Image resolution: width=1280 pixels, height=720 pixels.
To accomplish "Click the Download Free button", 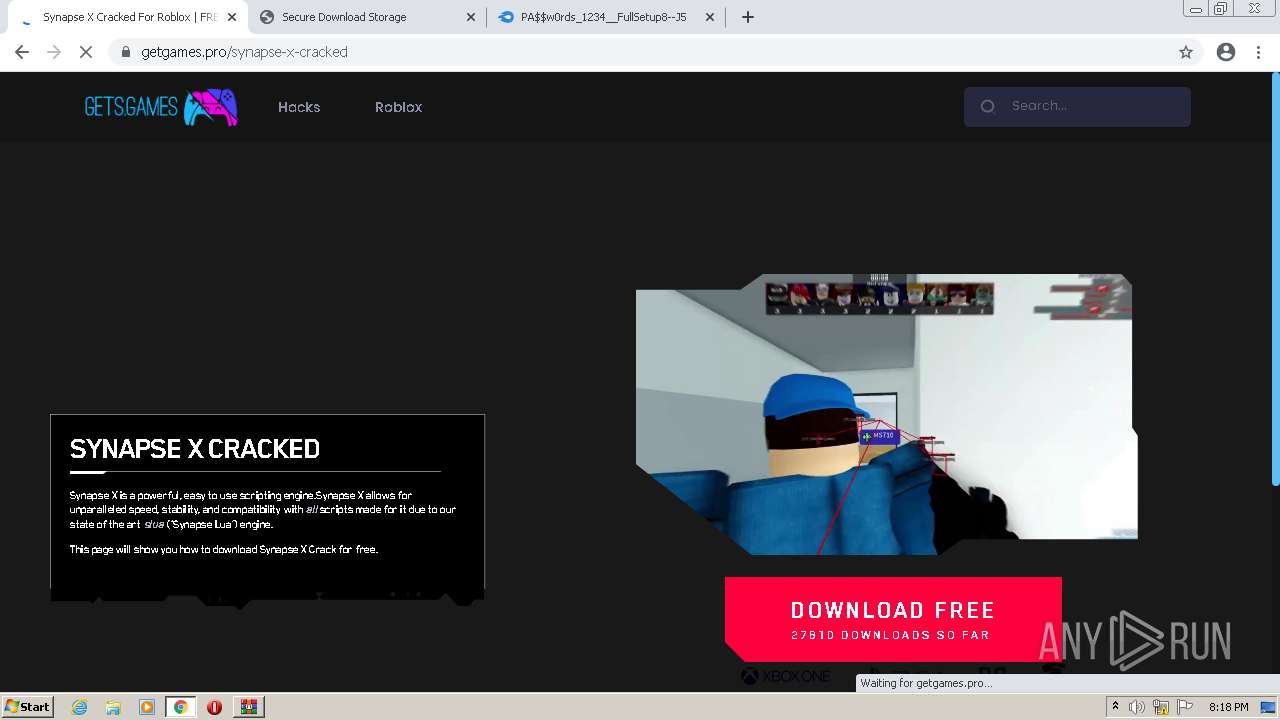I will pyautogui.click(x=893, y=619).
